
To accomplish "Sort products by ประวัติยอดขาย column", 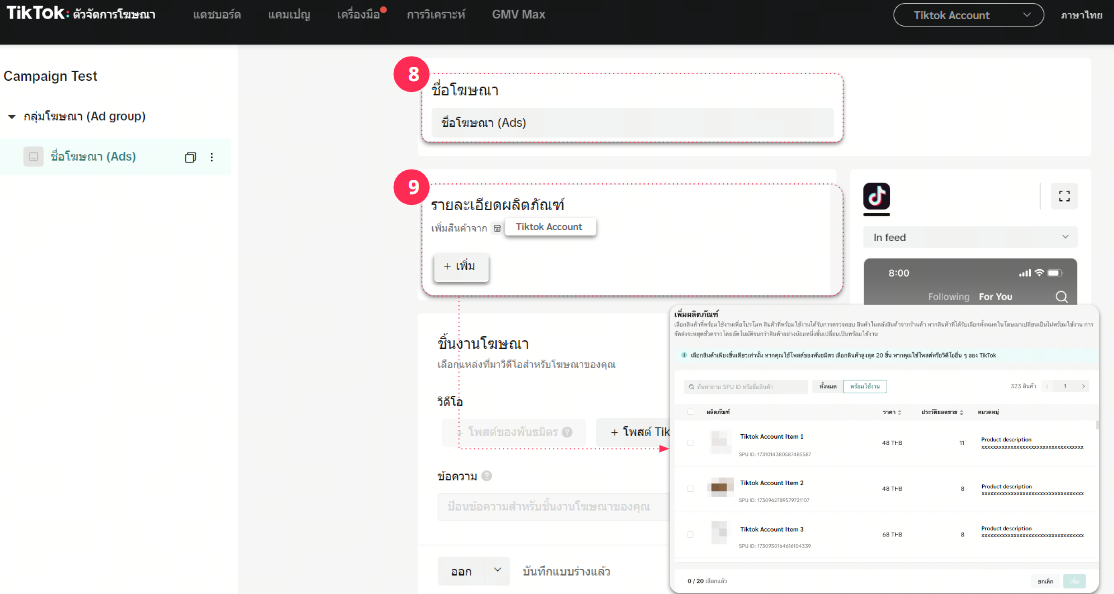I will click(942, 412).
